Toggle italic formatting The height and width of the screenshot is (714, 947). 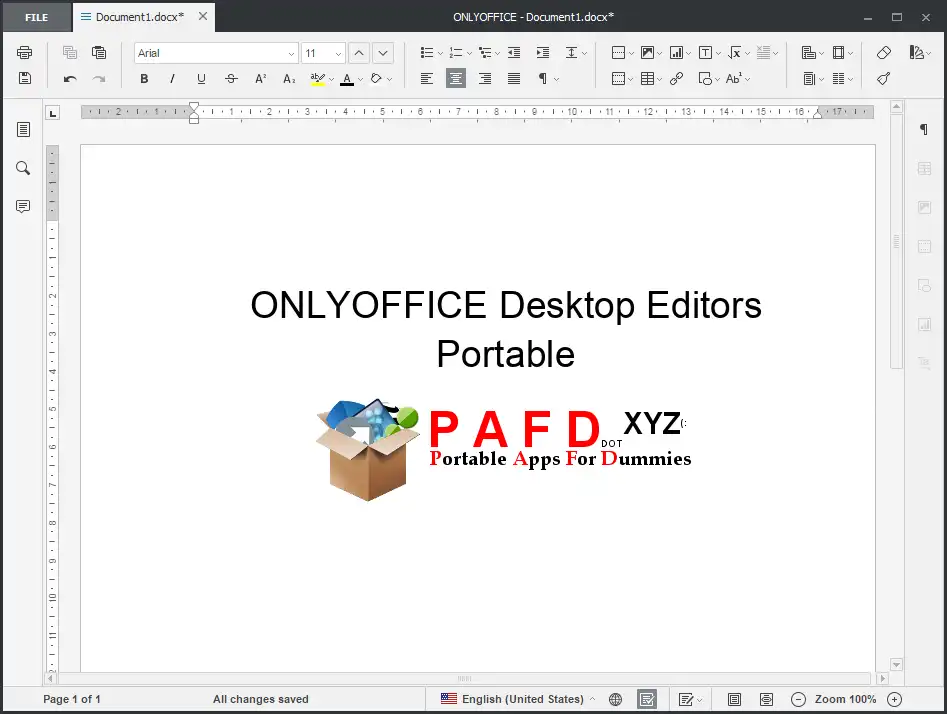[x=173, y=79]
